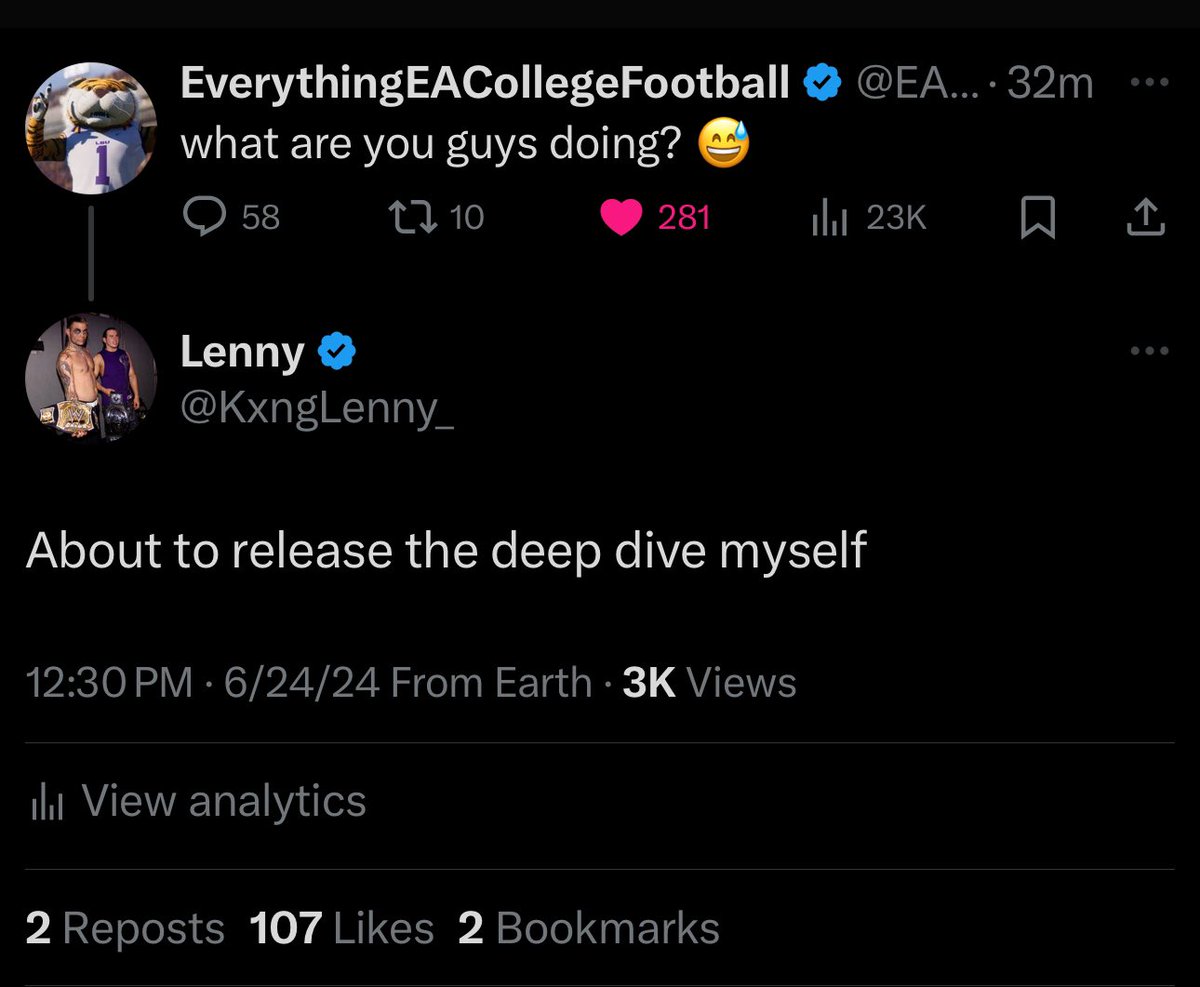Tap the EverythingEACollegeFootball account name
Screen dimensions: 1200x987
coord(485,85)
